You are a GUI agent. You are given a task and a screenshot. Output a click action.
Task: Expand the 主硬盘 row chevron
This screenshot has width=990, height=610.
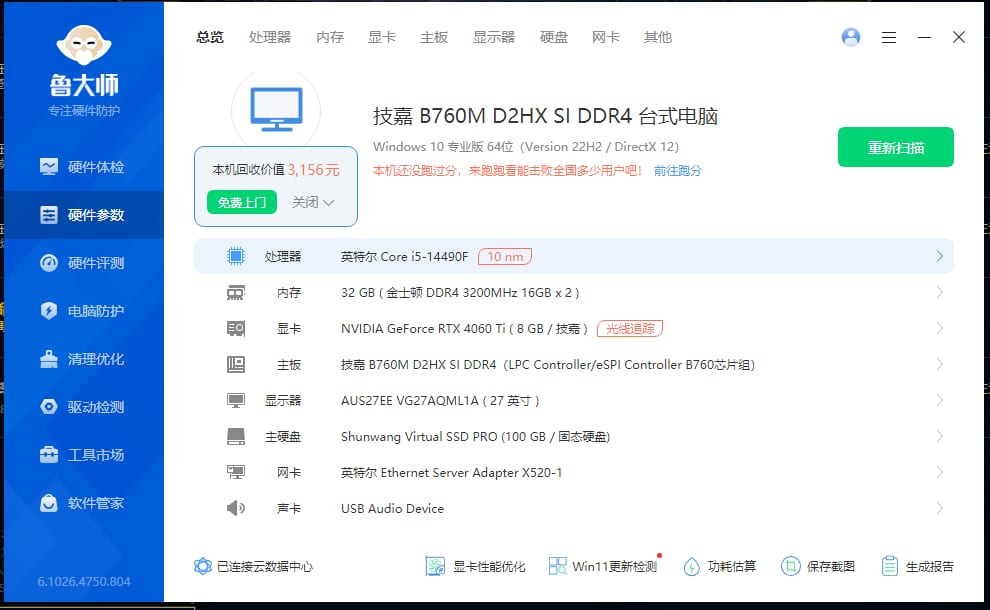click(x=939, y=436)
